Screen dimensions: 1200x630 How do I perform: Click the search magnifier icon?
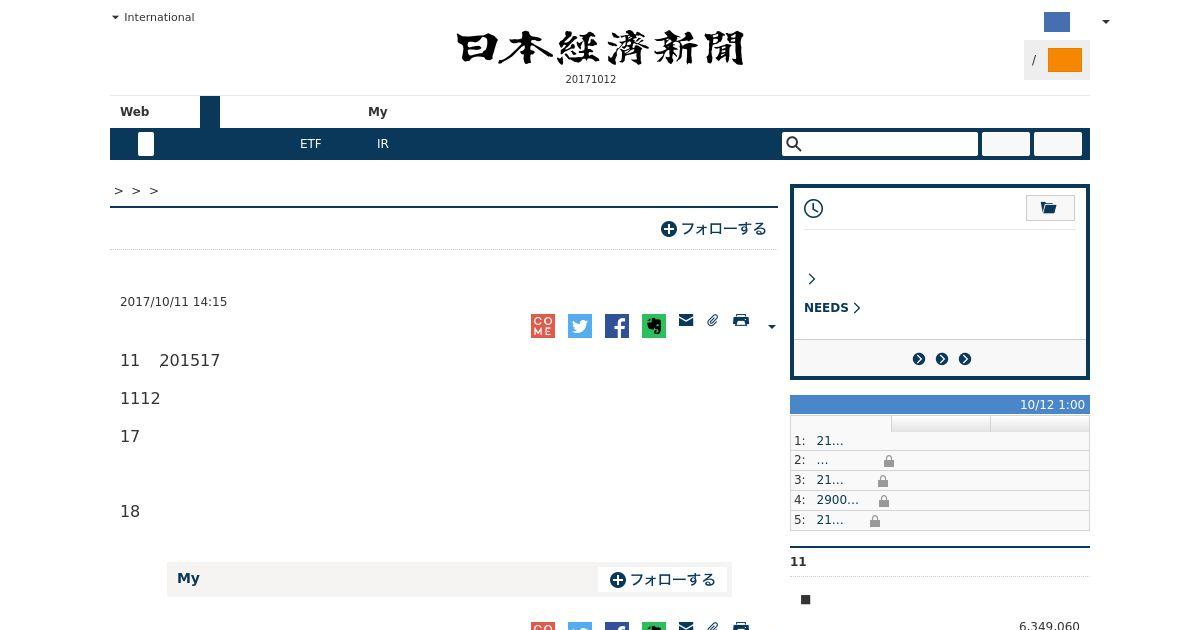pos(794,144)
